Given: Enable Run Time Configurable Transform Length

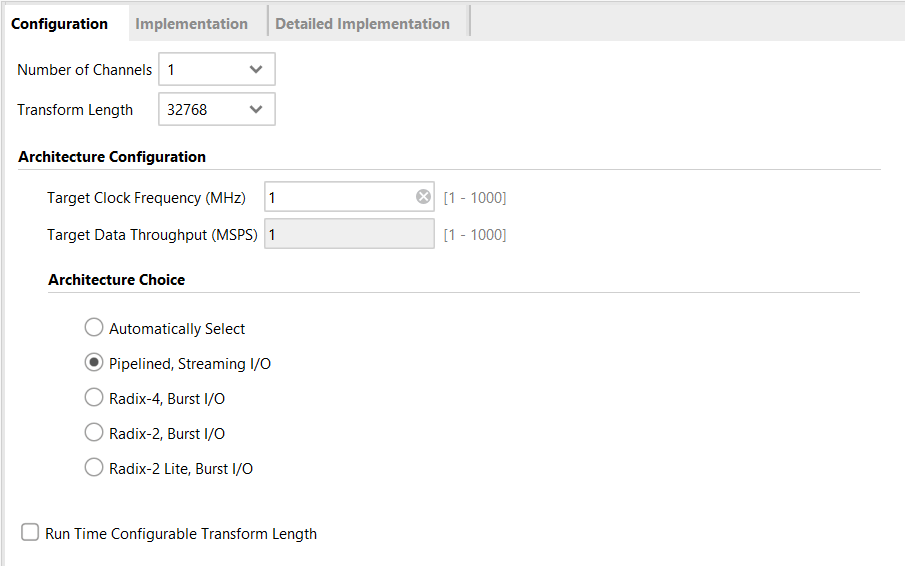Looking at the screenshot, I should click(31, 533).
